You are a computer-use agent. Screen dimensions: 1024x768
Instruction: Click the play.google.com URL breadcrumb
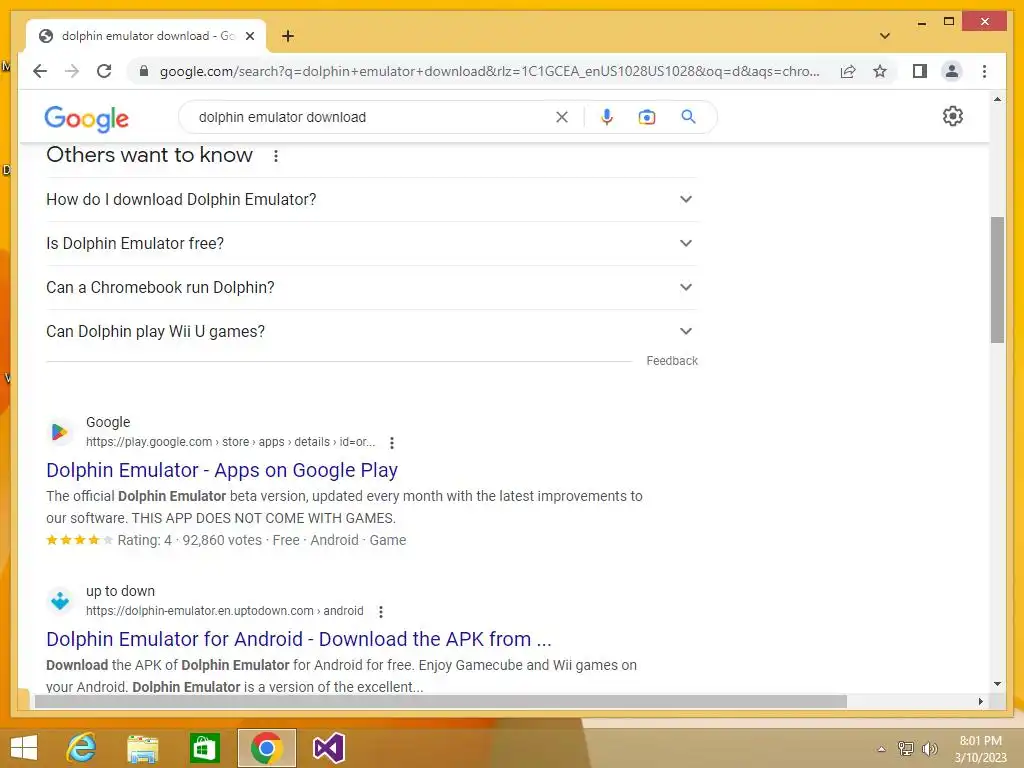(x=231, y=442)
